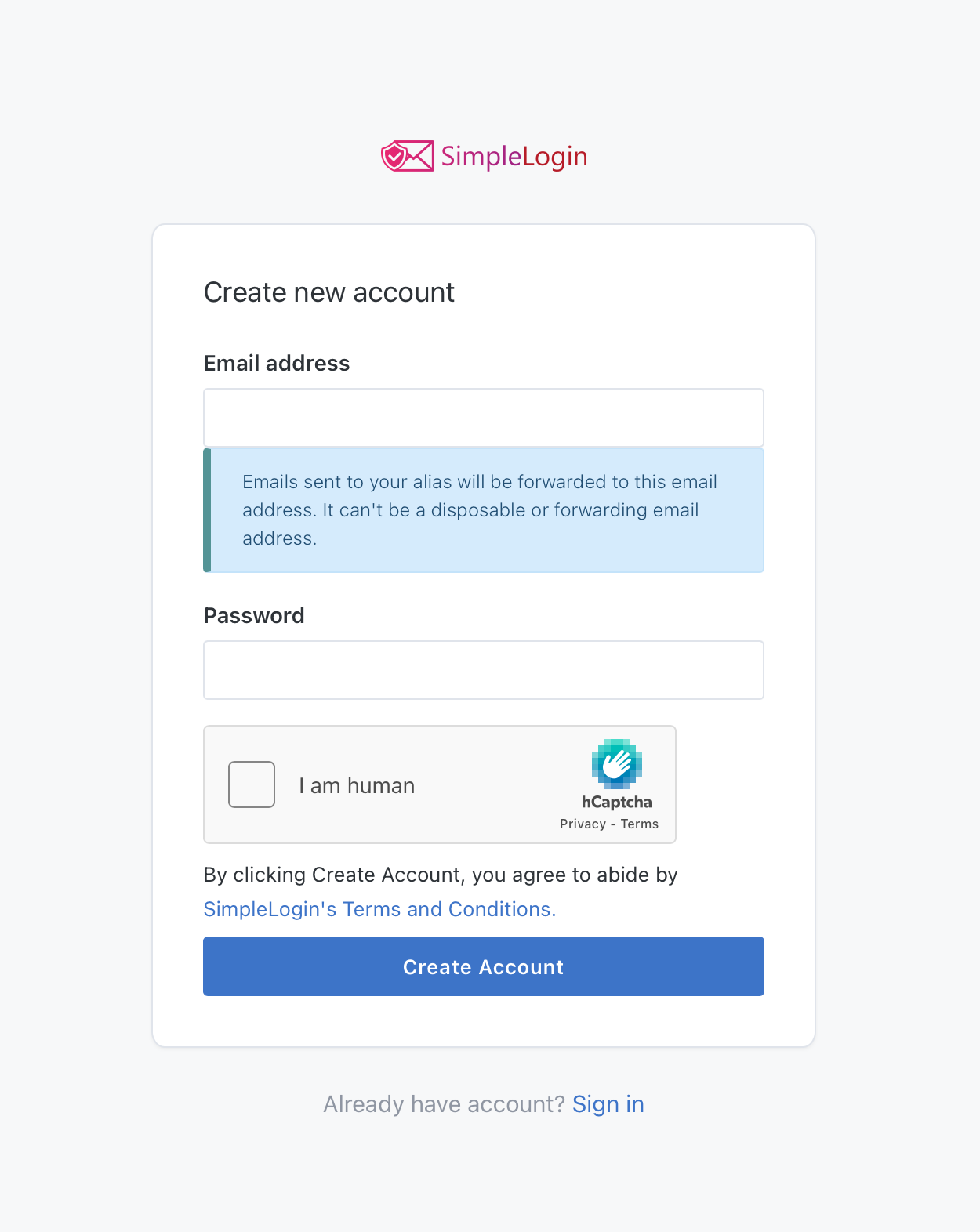Check the I am human checkbox

point(252,784)
